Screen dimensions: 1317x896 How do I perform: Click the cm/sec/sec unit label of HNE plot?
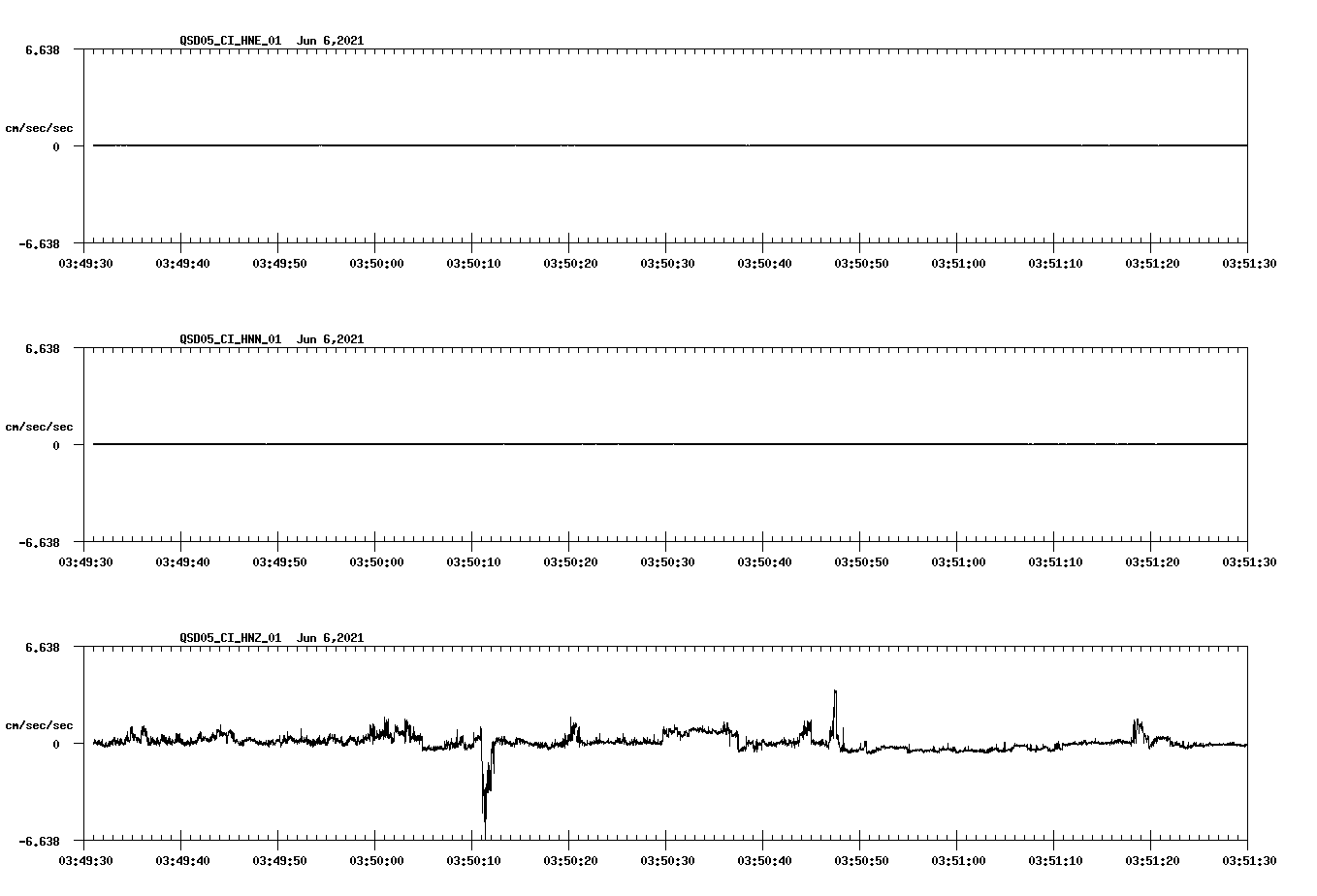[x=39, y=128]
